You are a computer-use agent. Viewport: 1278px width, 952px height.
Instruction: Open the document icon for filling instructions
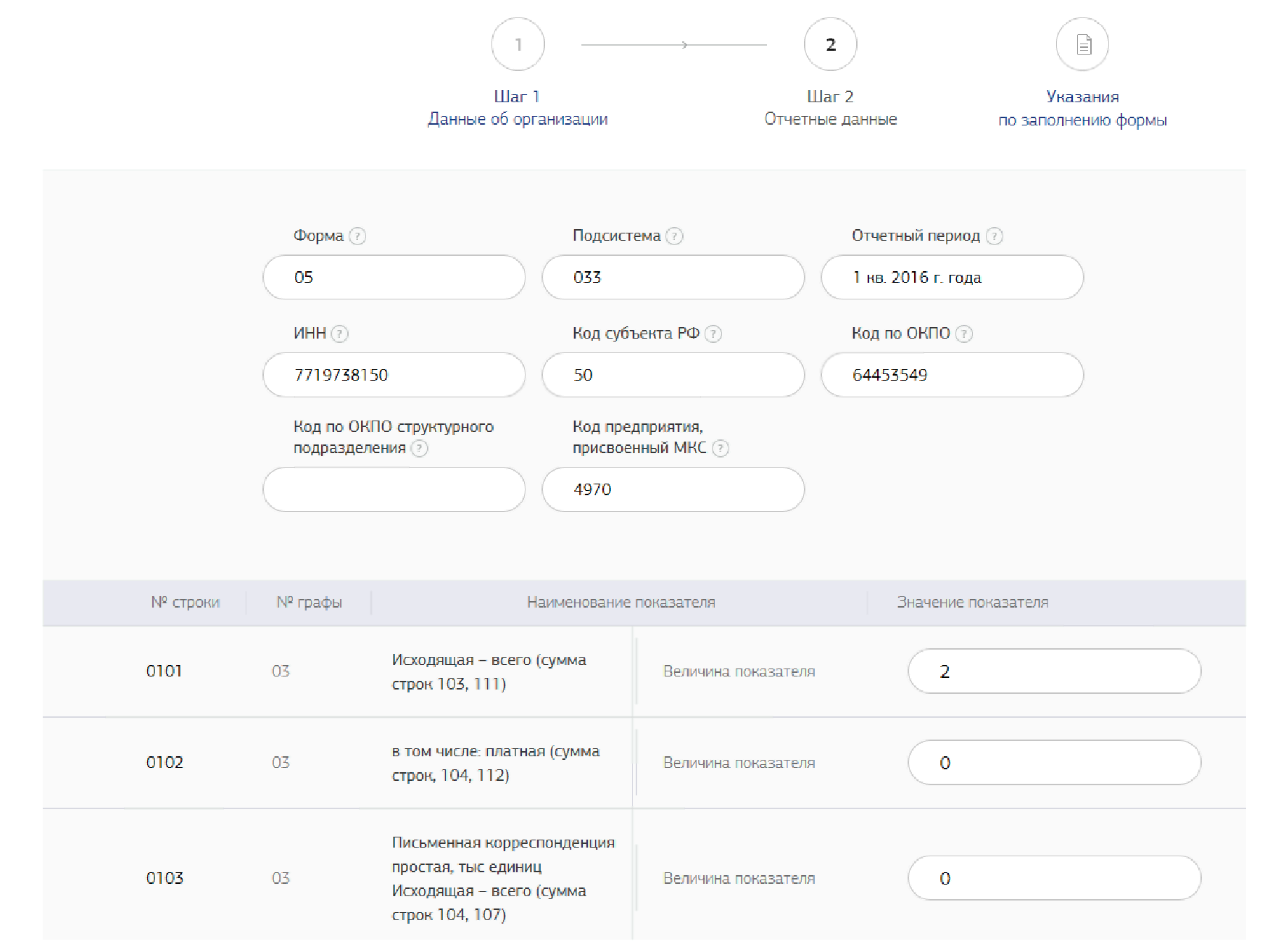click(x=1082, y=45)
